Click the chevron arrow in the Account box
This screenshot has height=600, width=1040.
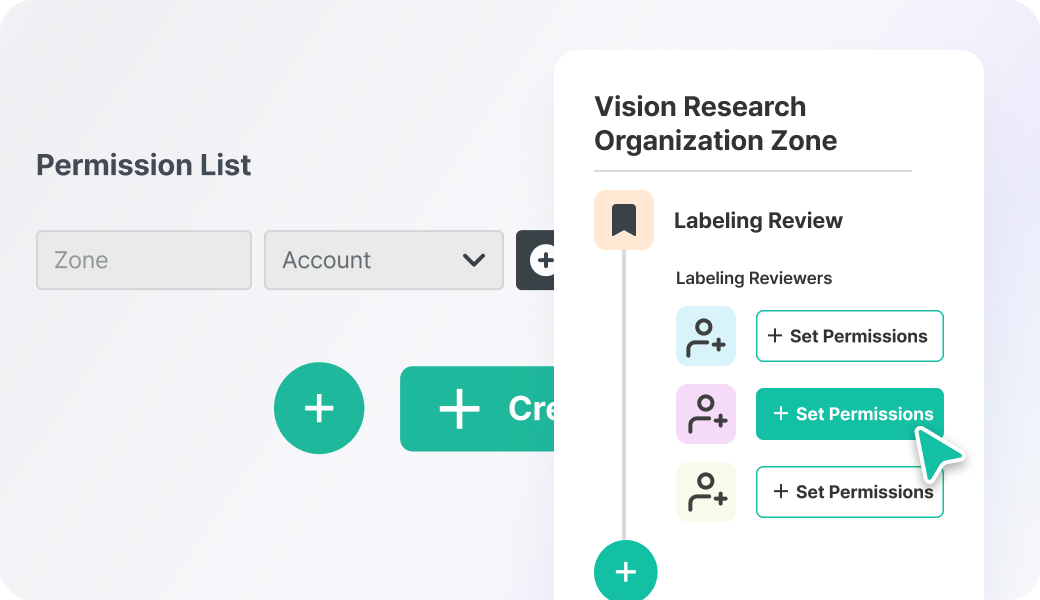[x=474, y=261]
